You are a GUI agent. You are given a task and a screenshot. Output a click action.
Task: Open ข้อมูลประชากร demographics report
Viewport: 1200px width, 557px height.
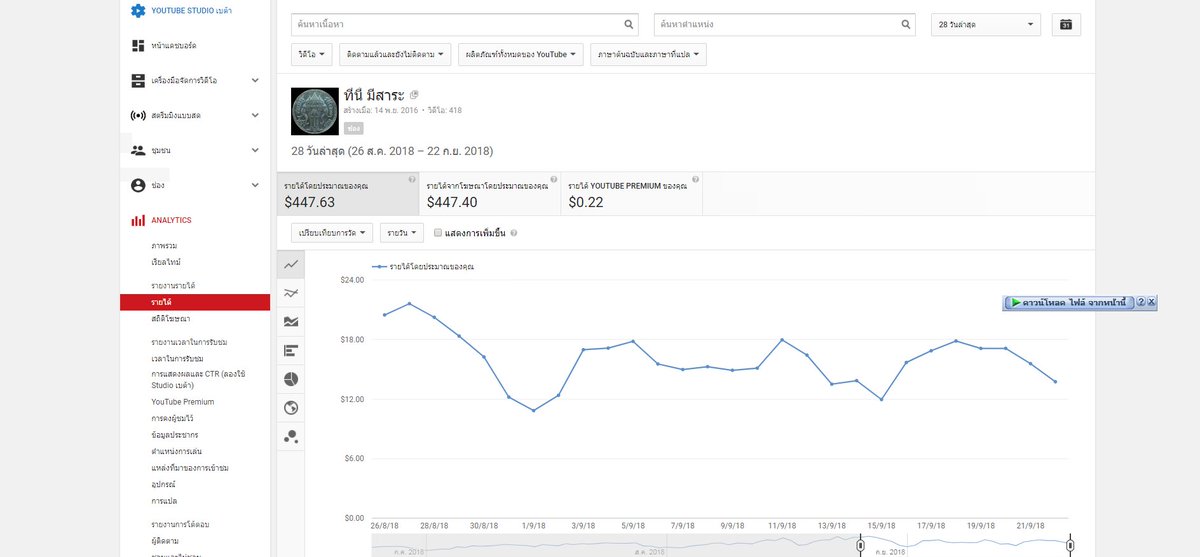[x=175, y=435]
